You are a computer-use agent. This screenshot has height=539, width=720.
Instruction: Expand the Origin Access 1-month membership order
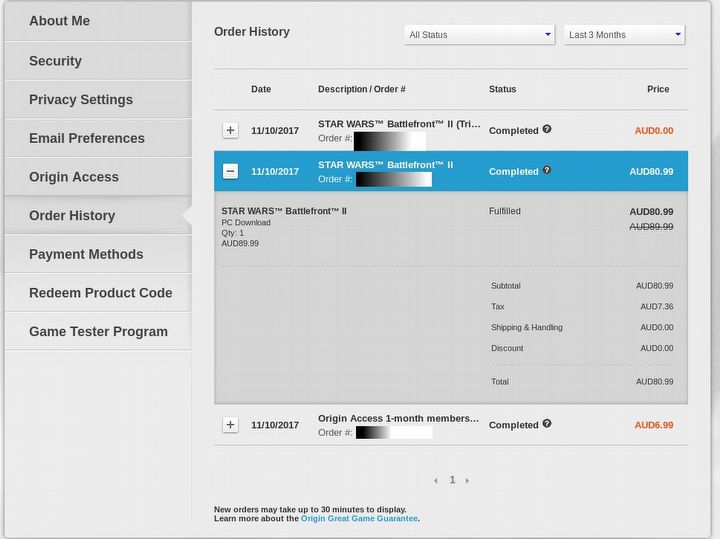[x=230, y=425]
